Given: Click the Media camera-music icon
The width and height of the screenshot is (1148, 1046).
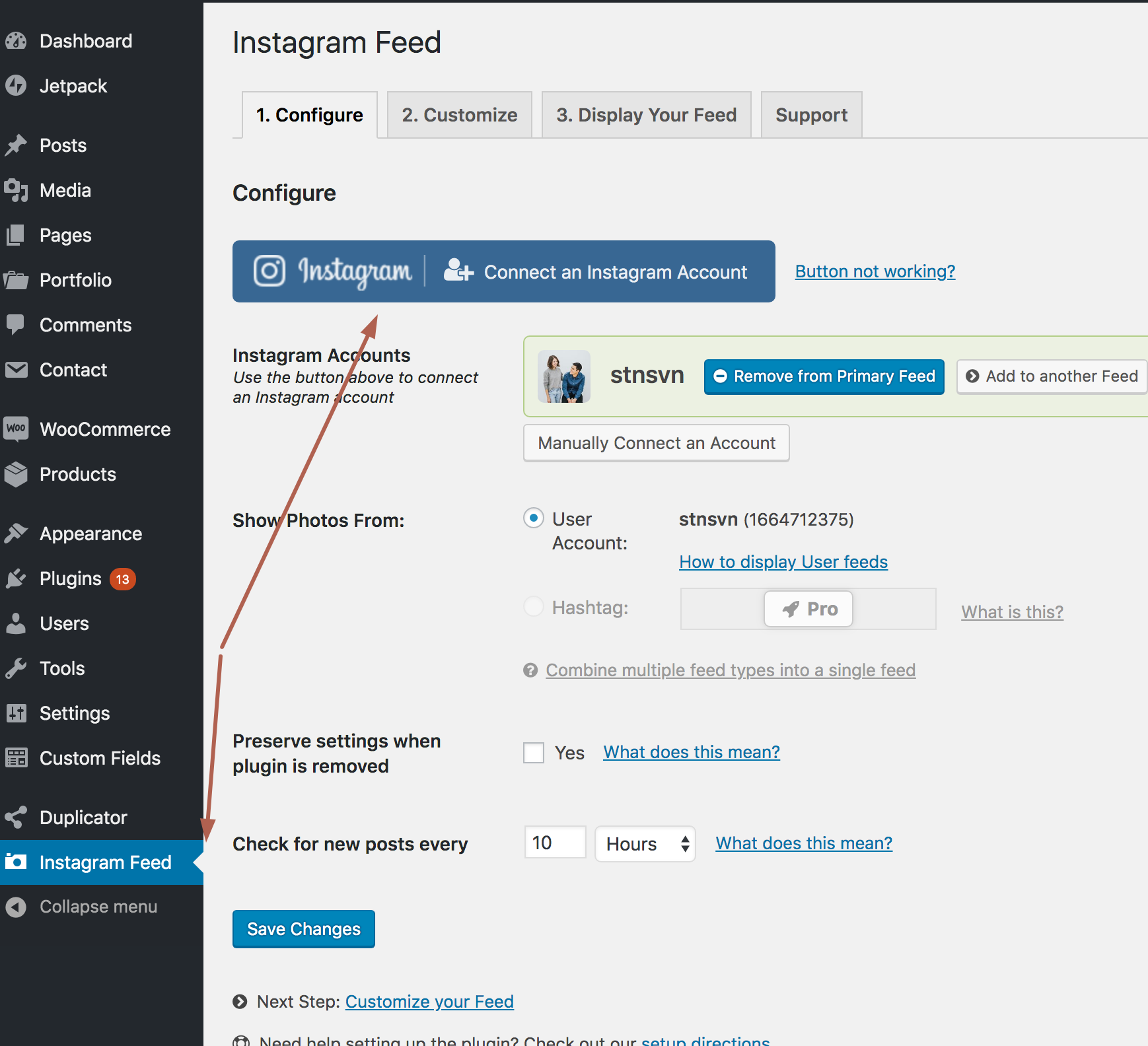Looking at the screenshot, I should pyautogui.click(x=16, y=190).
